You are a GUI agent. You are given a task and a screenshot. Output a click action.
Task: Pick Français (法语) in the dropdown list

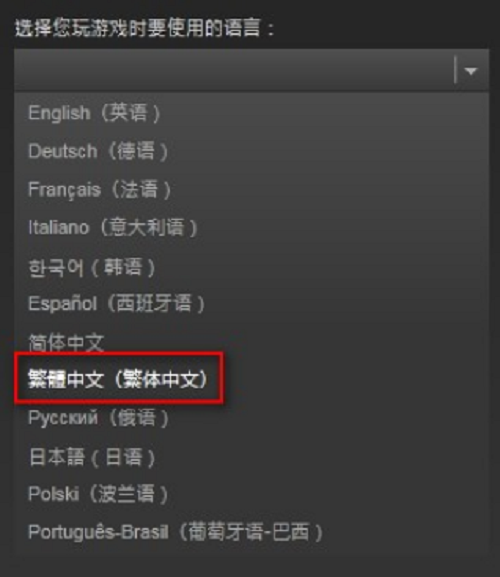pyautogui.click(x=251, y=190)
